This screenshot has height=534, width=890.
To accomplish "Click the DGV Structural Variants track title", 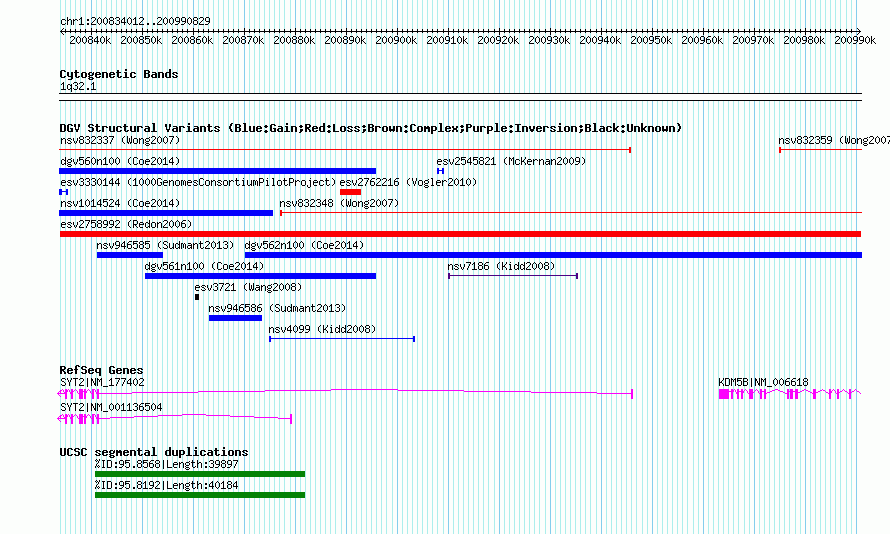I will point(371,128).
